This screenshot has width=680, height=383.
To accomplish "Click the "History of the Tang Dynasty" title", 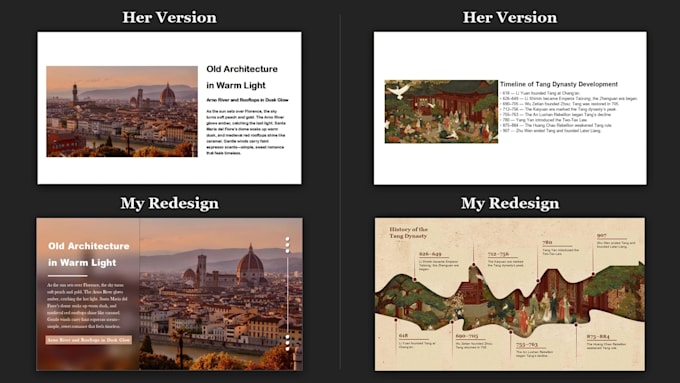I will click(x=408, y=232).
